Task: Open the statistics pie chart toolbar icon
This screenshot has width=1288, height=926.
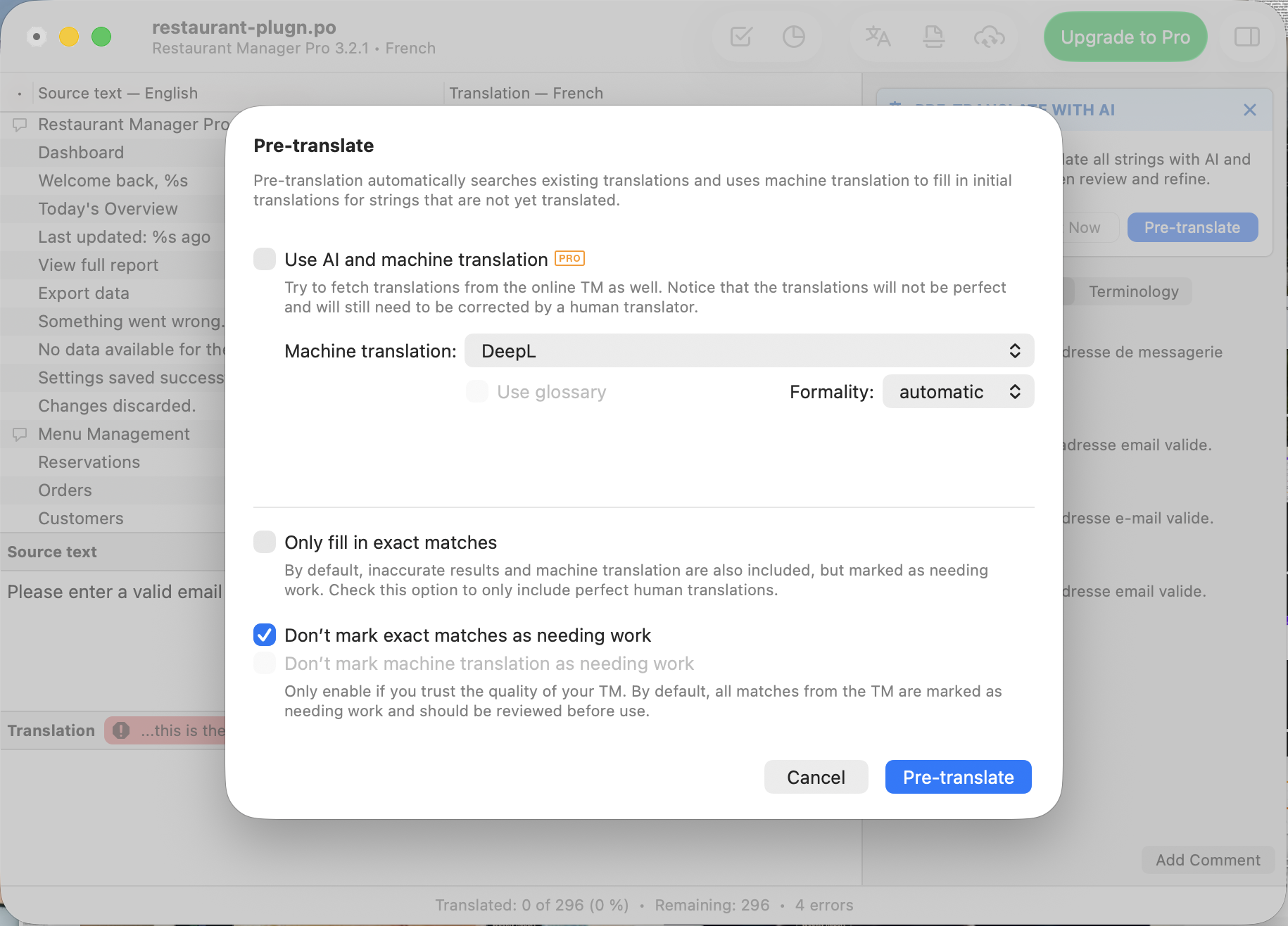Action: pos(793,37)
